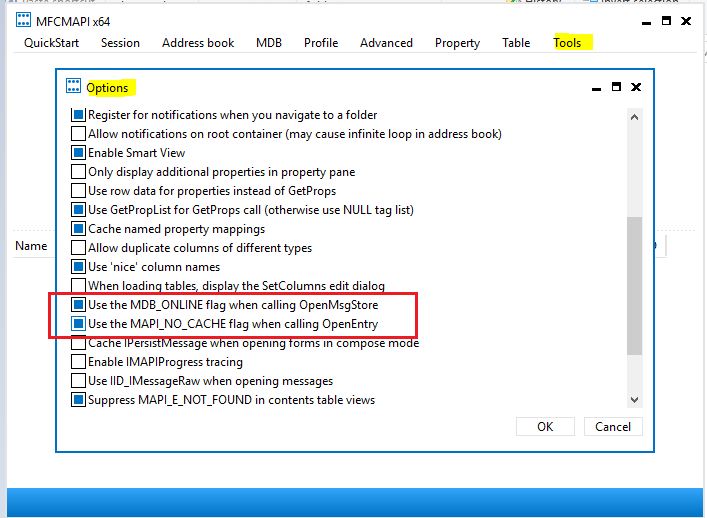Toggle Register for notifications when navigating to folder
The height and width of the screenshot is (518, 707).
tap(78, 115)
